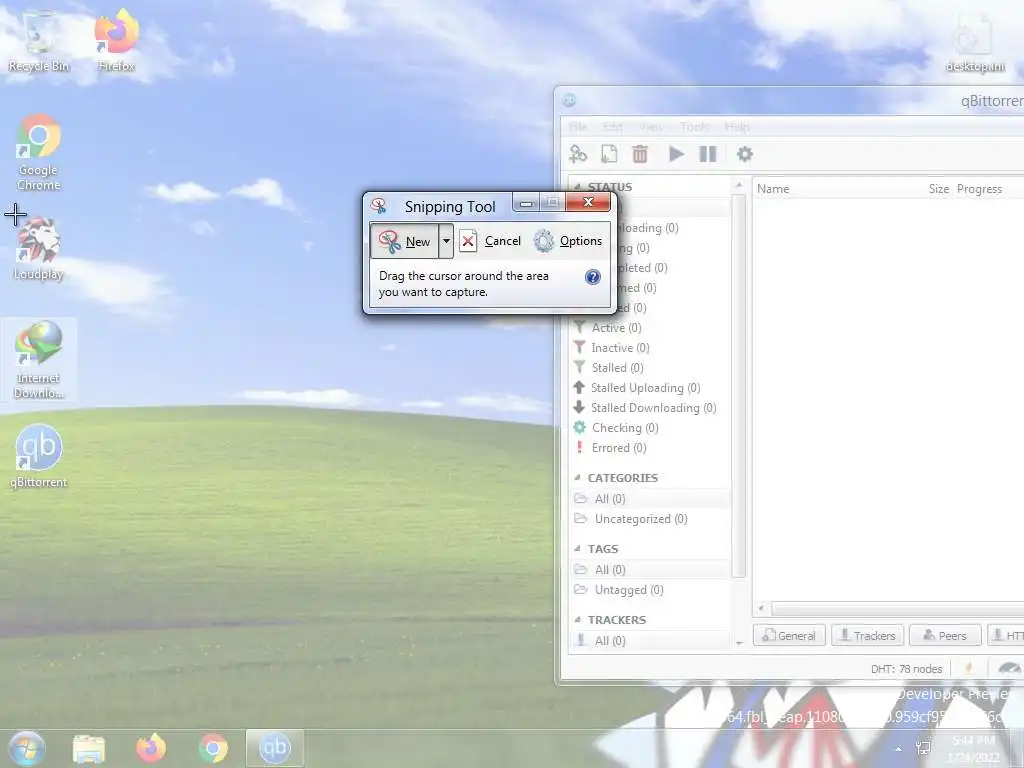Viewport: 1024px width, 768px height.
Task: Open Snipping Tool Options
Action: click(568, 241)
